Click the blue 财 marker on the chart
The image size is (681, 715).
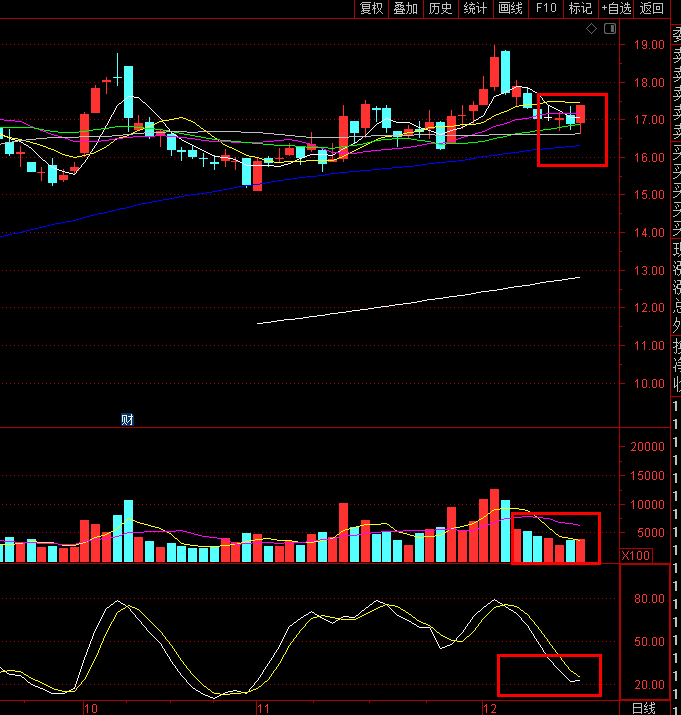point(127,419)
